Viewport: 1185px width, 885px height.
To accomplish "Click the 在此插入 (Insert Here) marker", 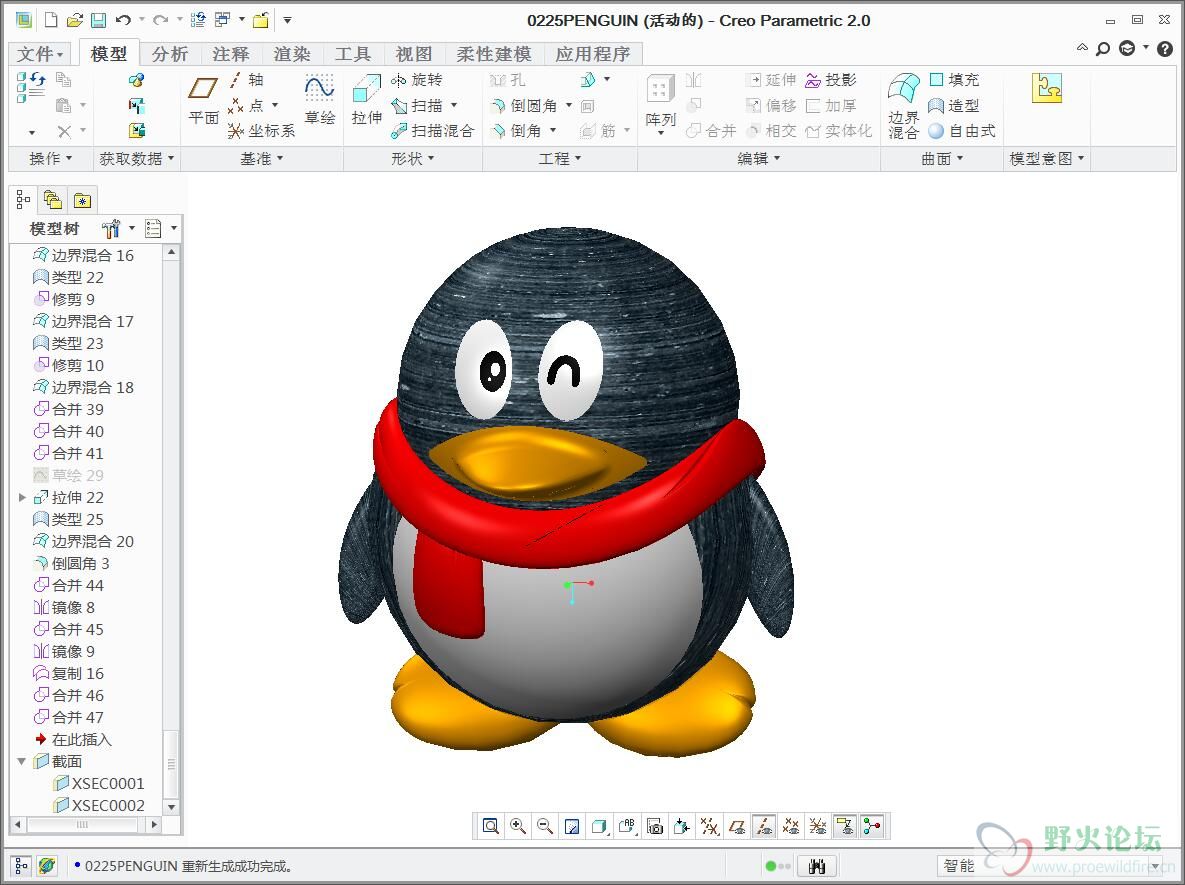I will point(73,739).
